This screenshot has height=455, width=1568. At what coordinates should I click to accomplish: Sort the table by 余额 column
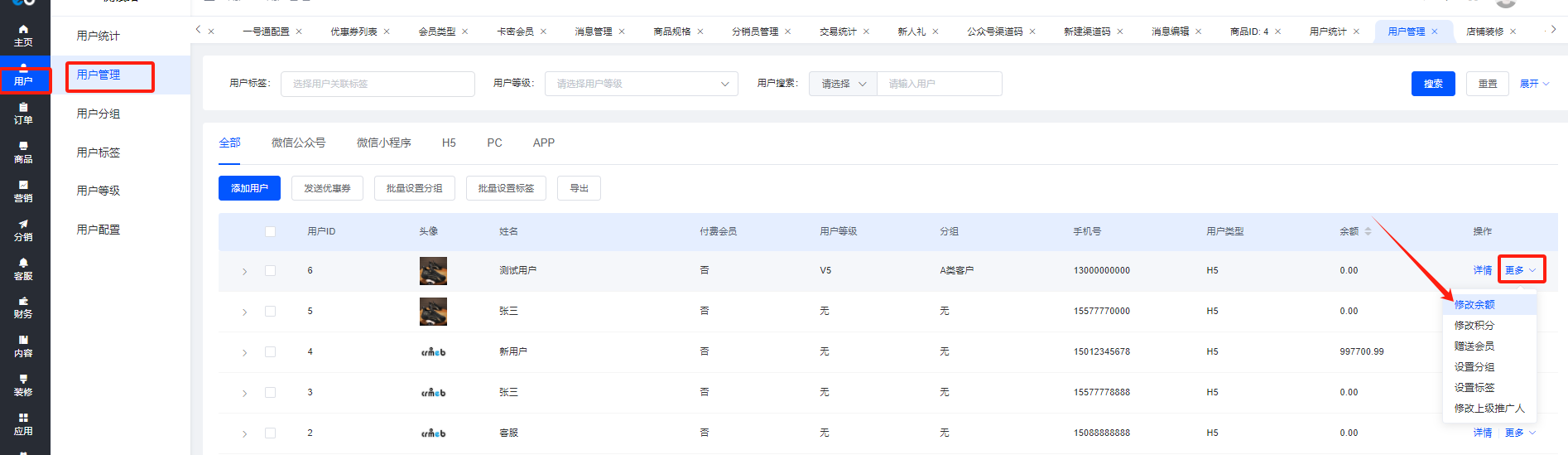[1368, 231]
